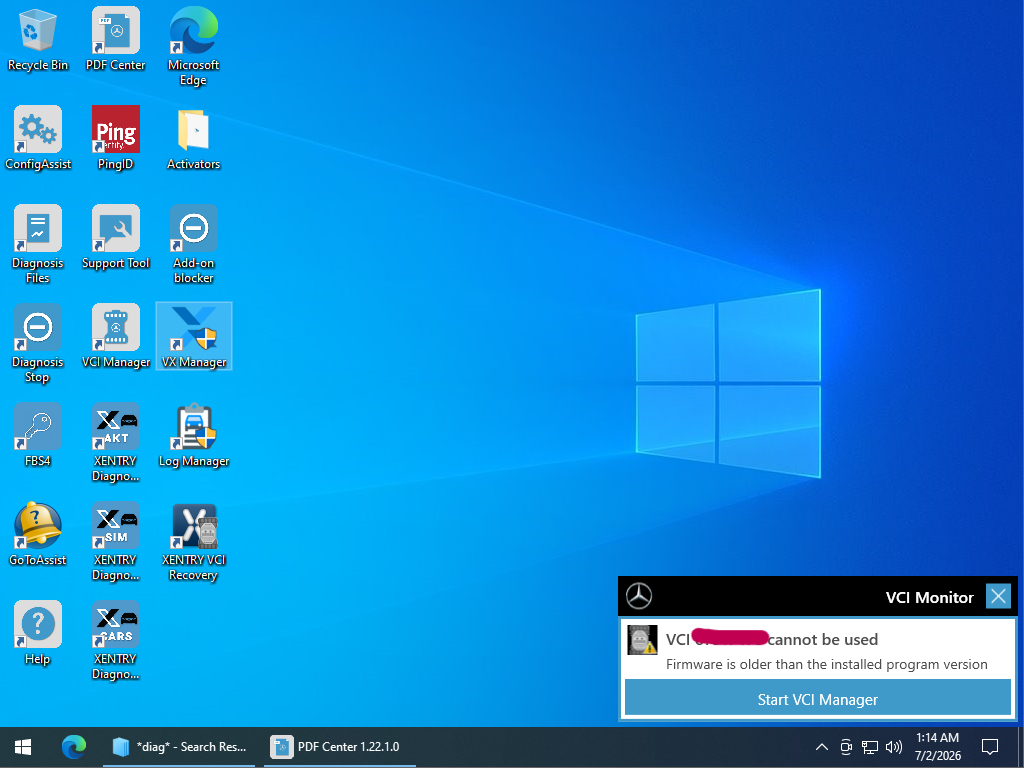Select the XENTRY Diagnosis CARS icon

[116, 641]
